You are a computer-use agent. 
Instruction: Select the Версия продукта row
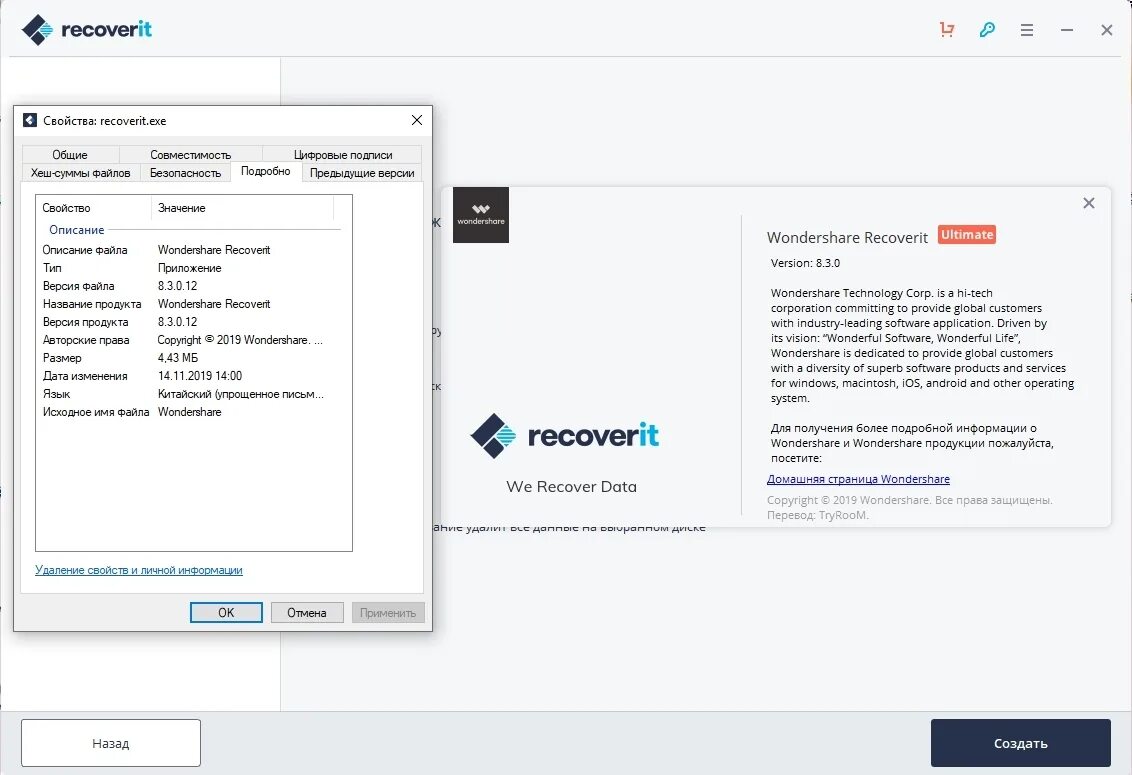[x=189, y=322]
